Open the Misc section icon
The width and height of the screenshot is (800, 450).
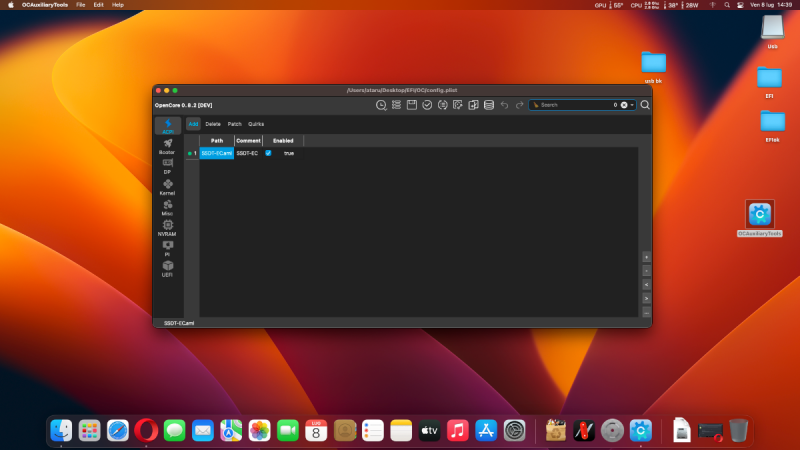(167, 208)
